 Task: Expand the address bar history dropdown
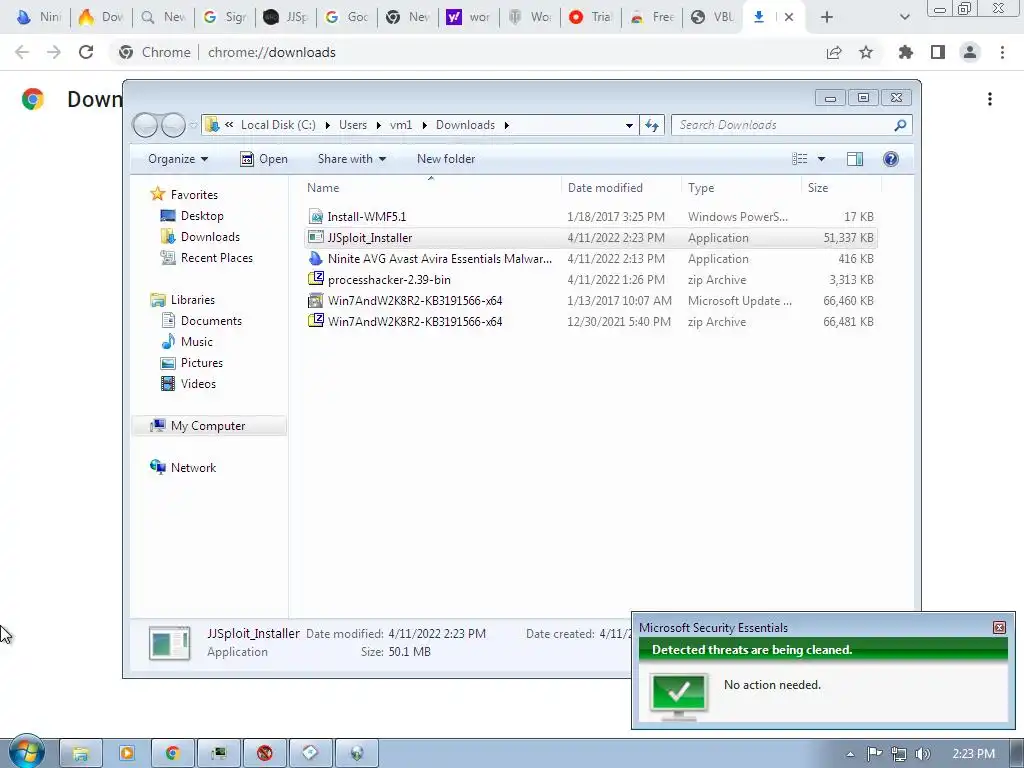pos(629,125)
